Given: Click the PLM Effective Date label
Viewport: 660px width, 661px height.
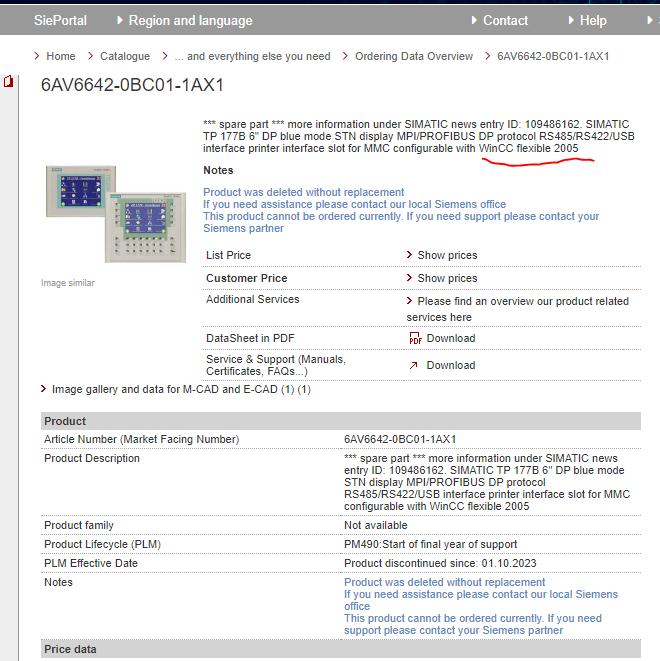Looking at the screenshot, I should [x=91, y=563].
